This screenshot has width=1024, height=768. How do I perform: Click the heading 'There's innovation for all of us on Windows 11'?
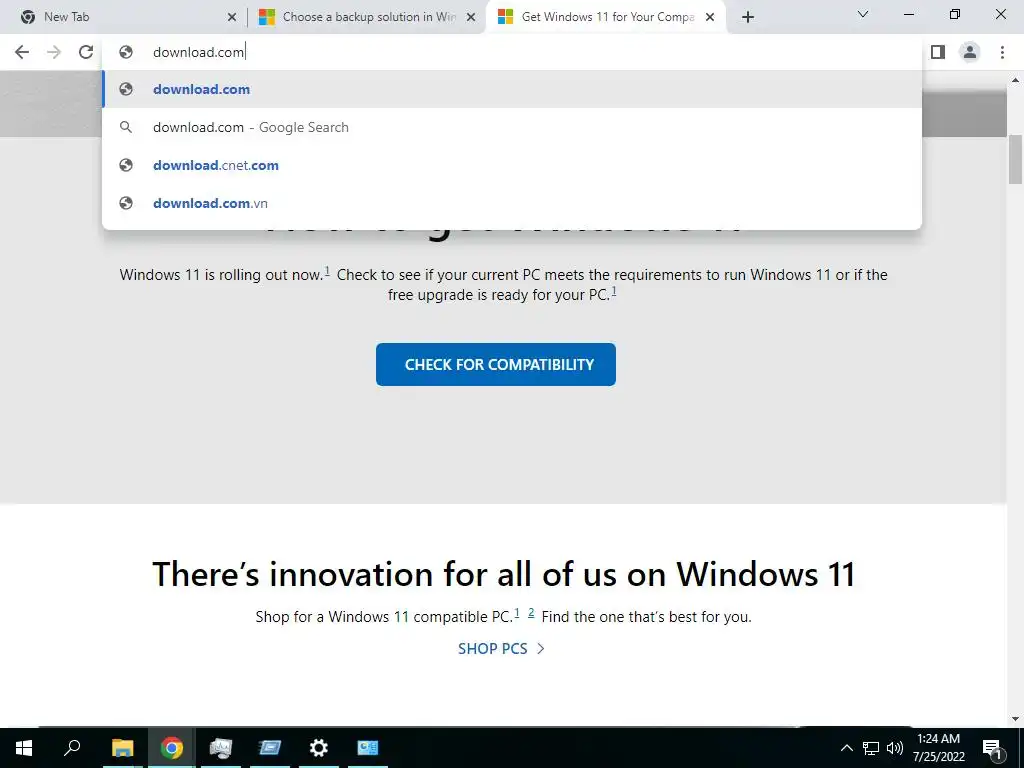click(504, 574)
